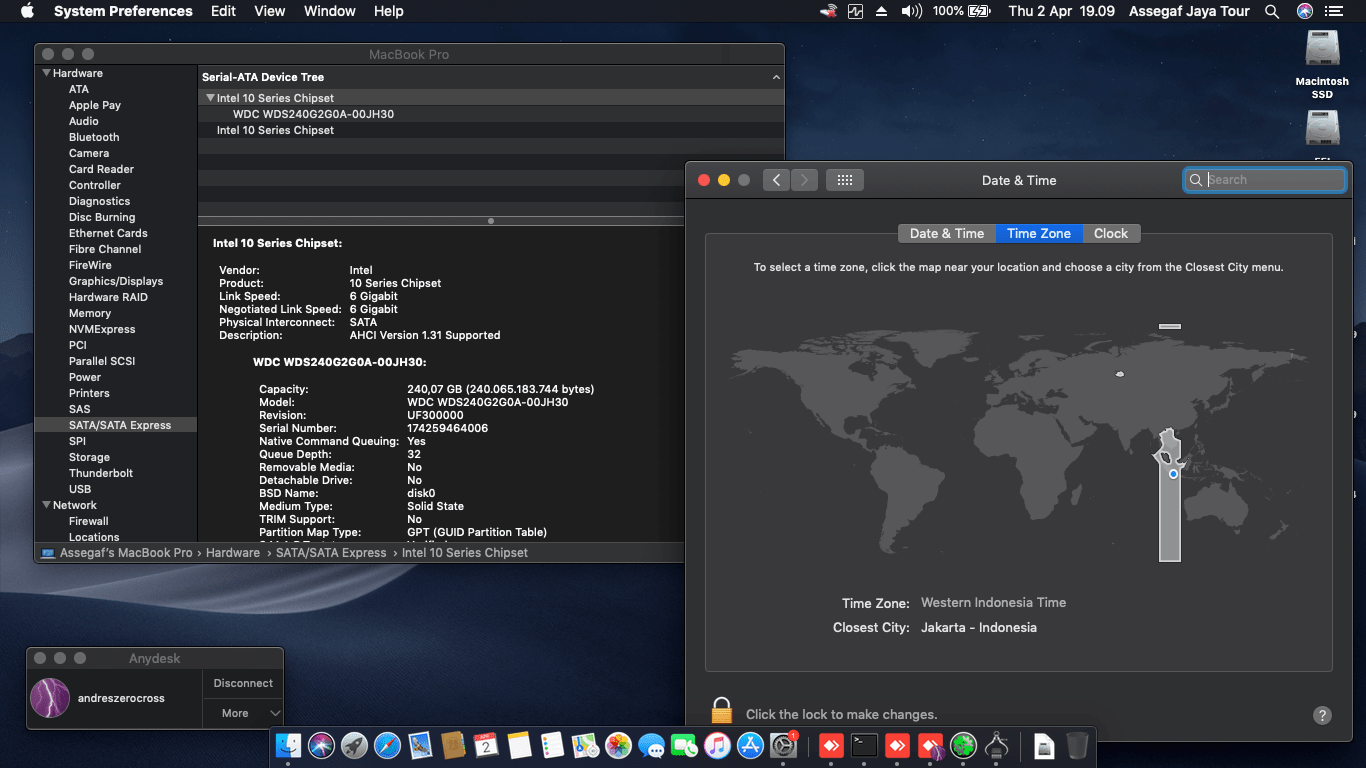Image resolution: width=1366 pixels, height=768 pixels.
Task: Click the date and time in menu bar
Action: coord(1061,11)
